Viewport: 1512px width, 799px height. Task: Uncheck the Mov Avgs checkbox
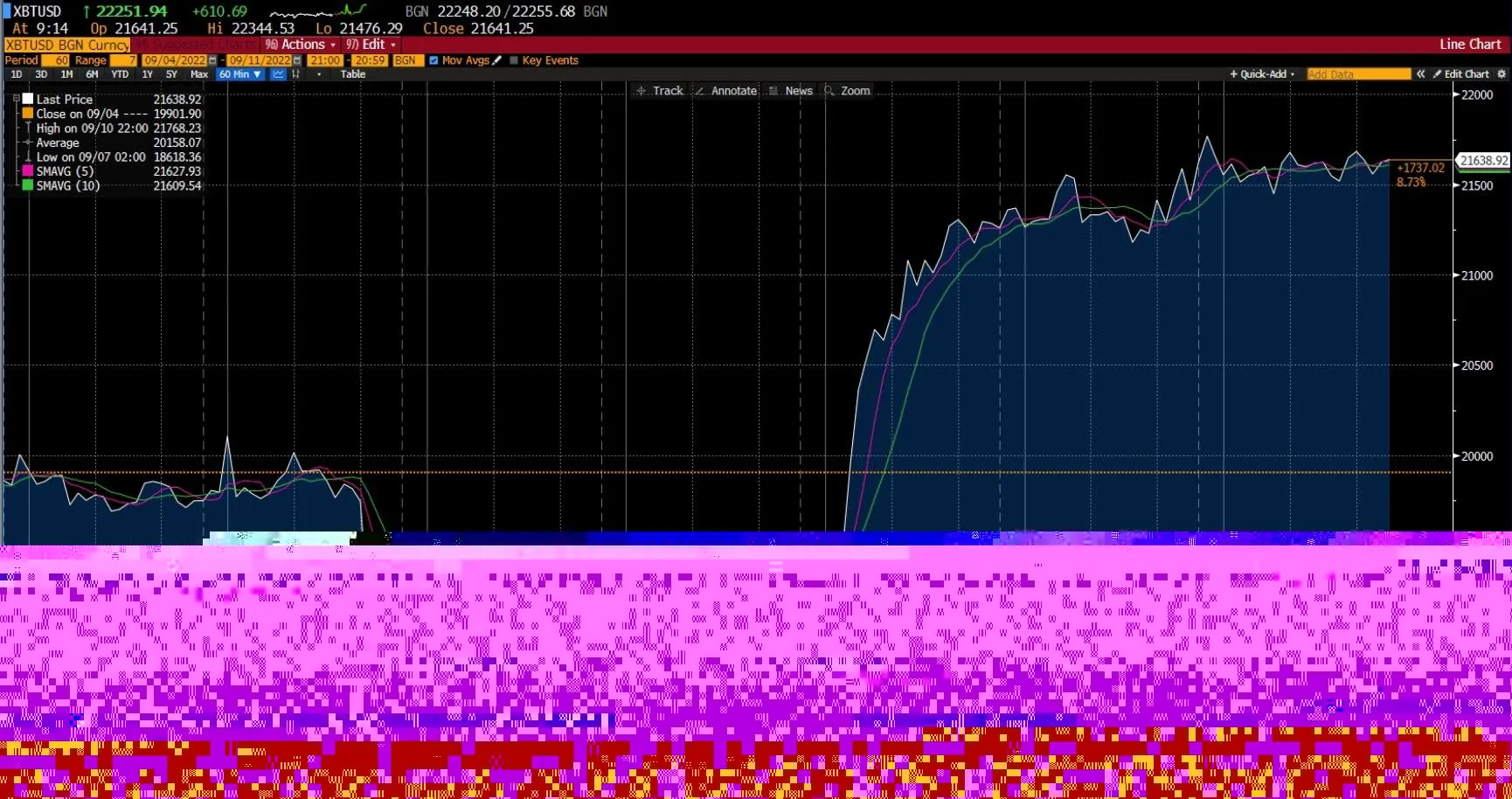tap(432, 60)
